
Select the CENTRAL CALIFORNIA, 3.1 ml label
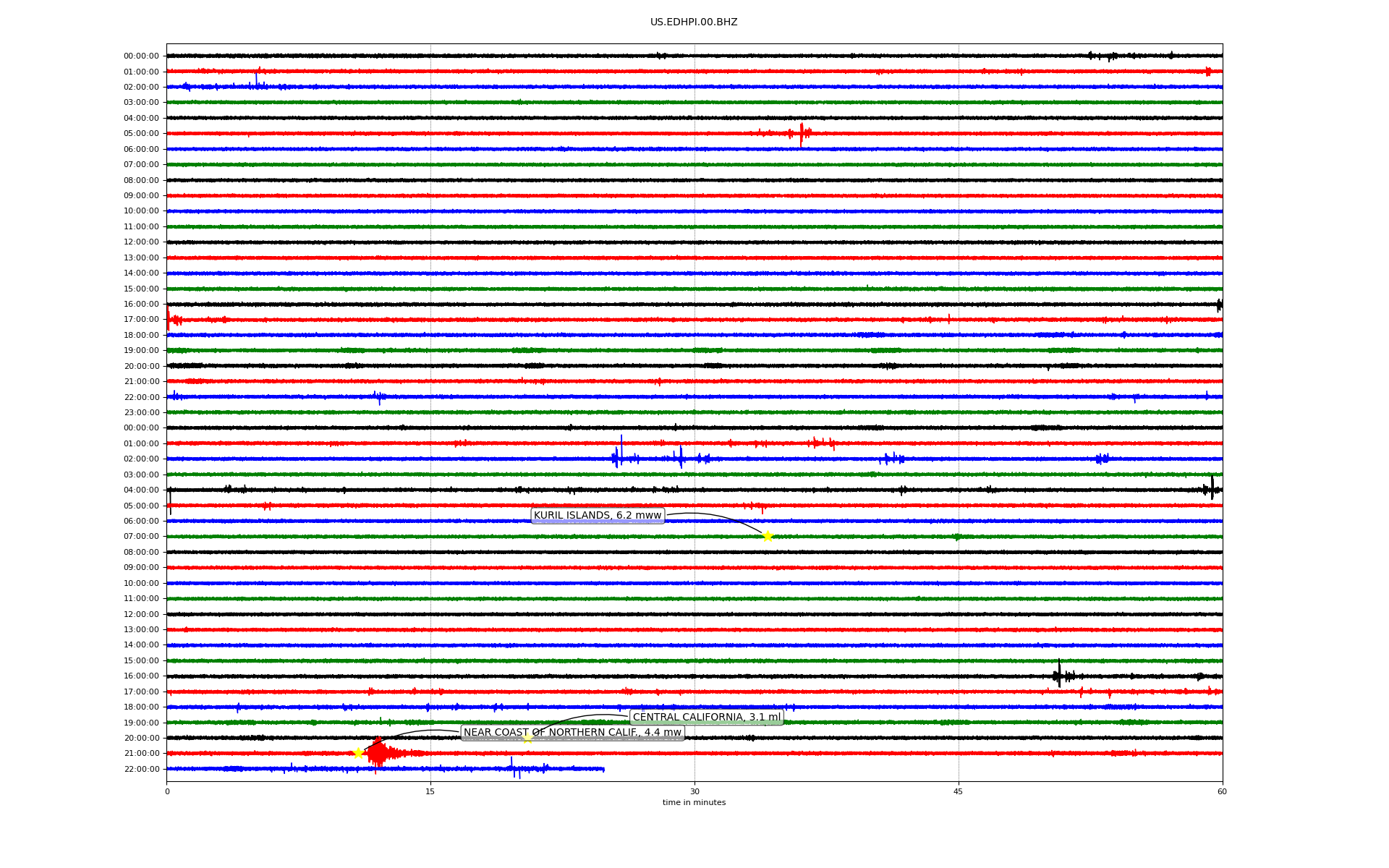[707, 718]
